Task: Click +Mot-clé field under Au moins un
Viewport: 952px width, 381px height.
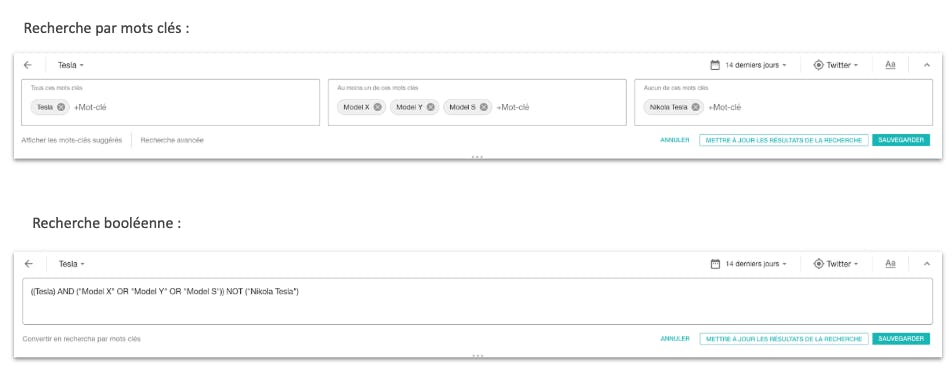Action: pyautogui.click(x=513, y=107)
